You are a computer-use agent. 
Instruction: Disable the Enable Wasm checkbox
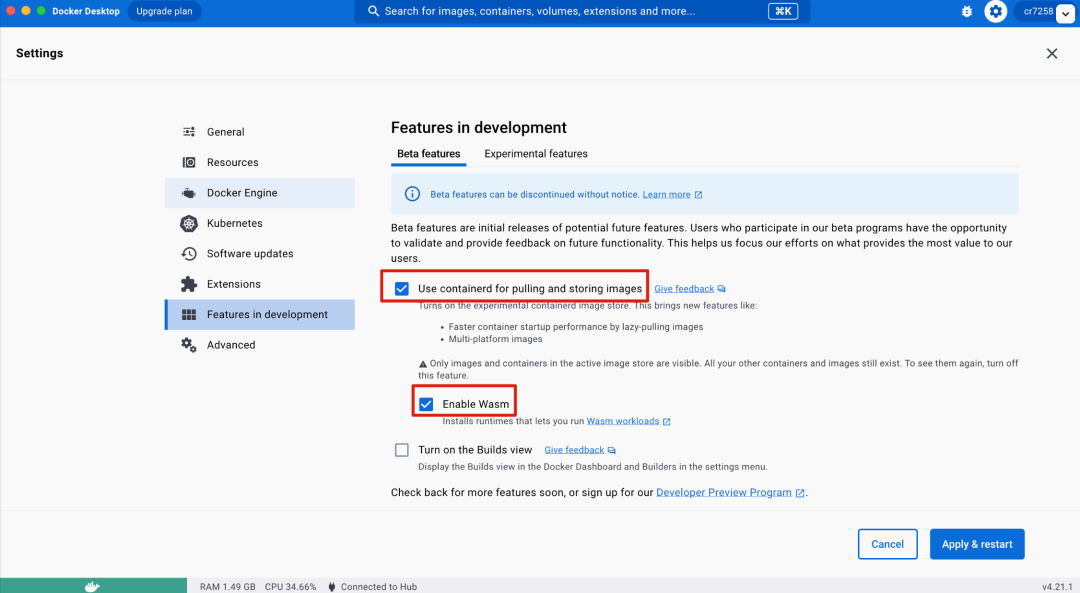pos(427,404)
